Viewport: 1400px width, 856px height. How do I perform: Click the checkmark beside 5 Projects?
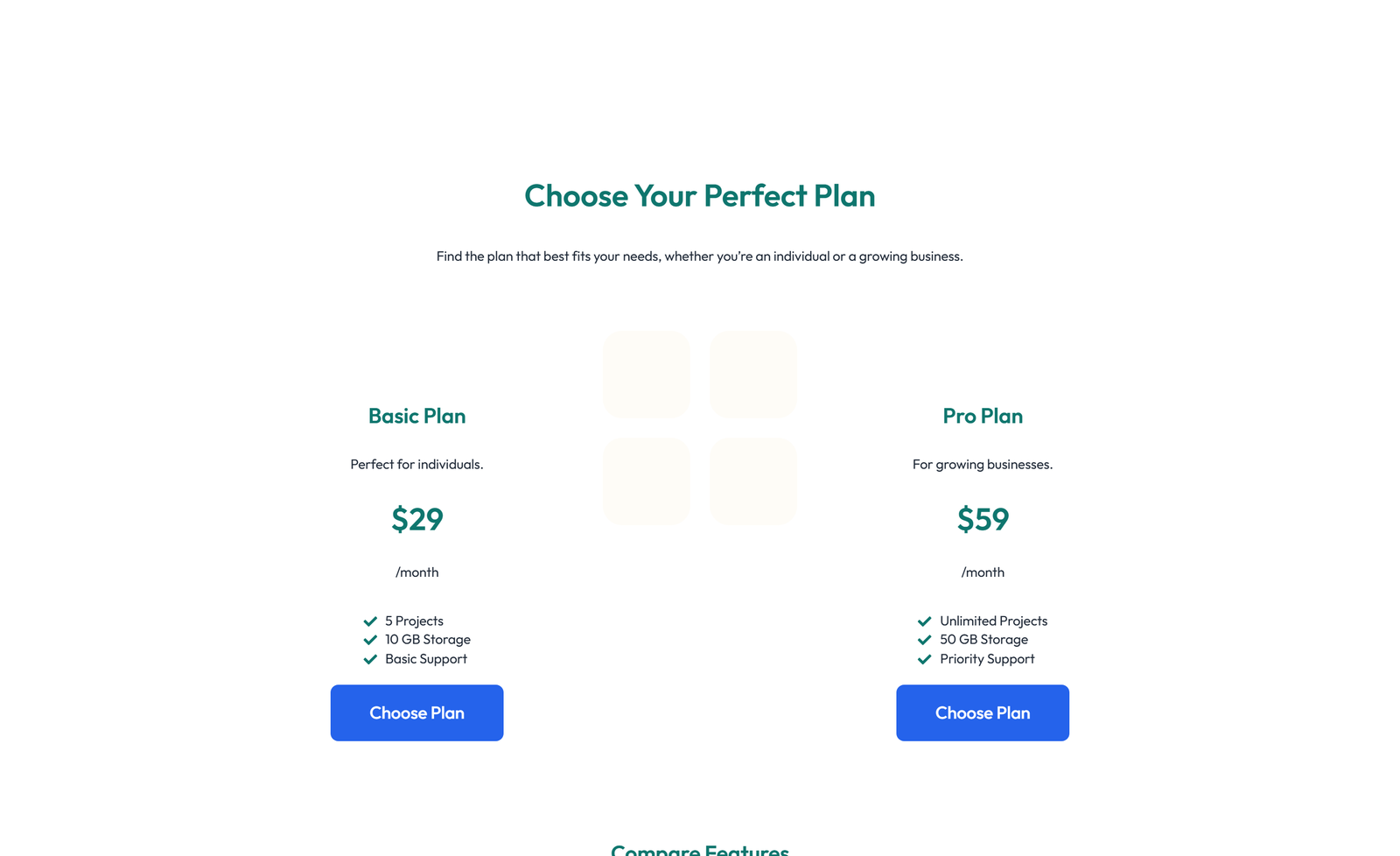tap(369, 621)
